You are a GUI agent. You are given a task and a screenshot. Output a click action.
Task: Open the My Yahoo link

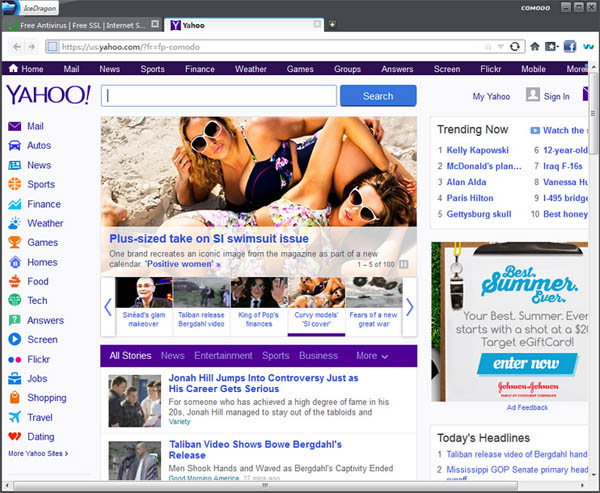click(491, 96)
